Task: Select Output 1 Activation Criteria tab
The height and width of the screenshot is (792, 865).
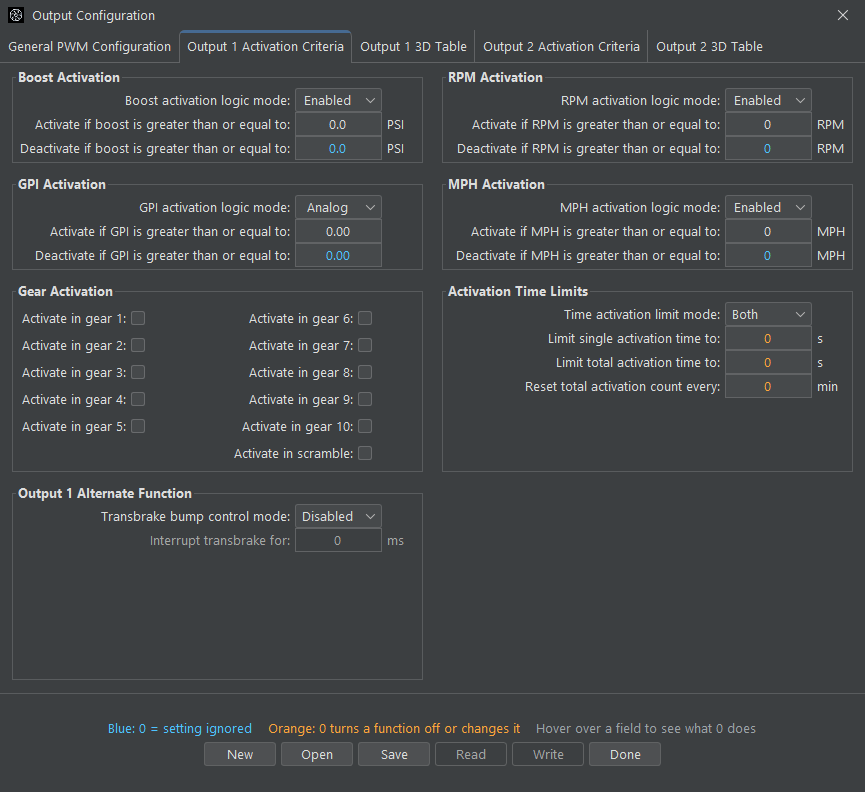Action: pos(265,47)
